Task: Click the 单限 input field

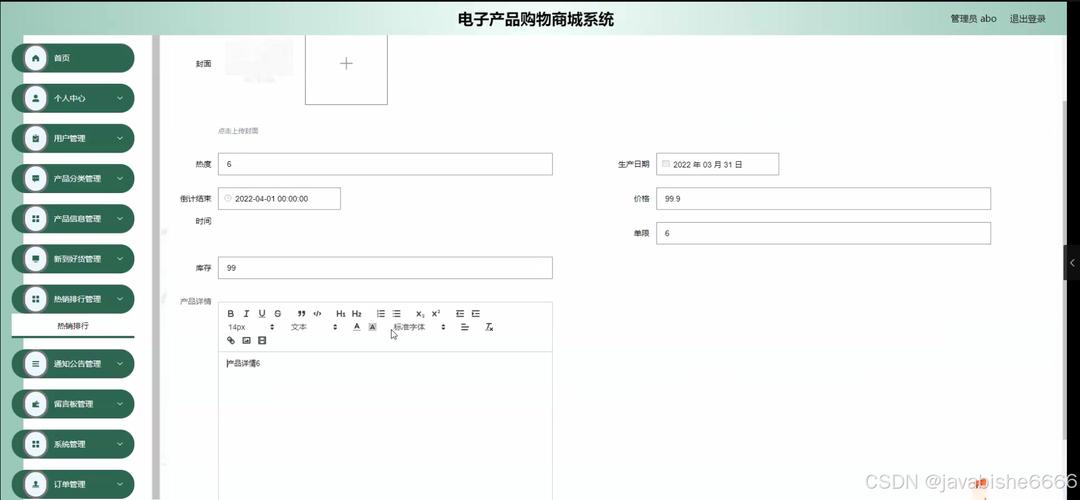Action: 823,233
